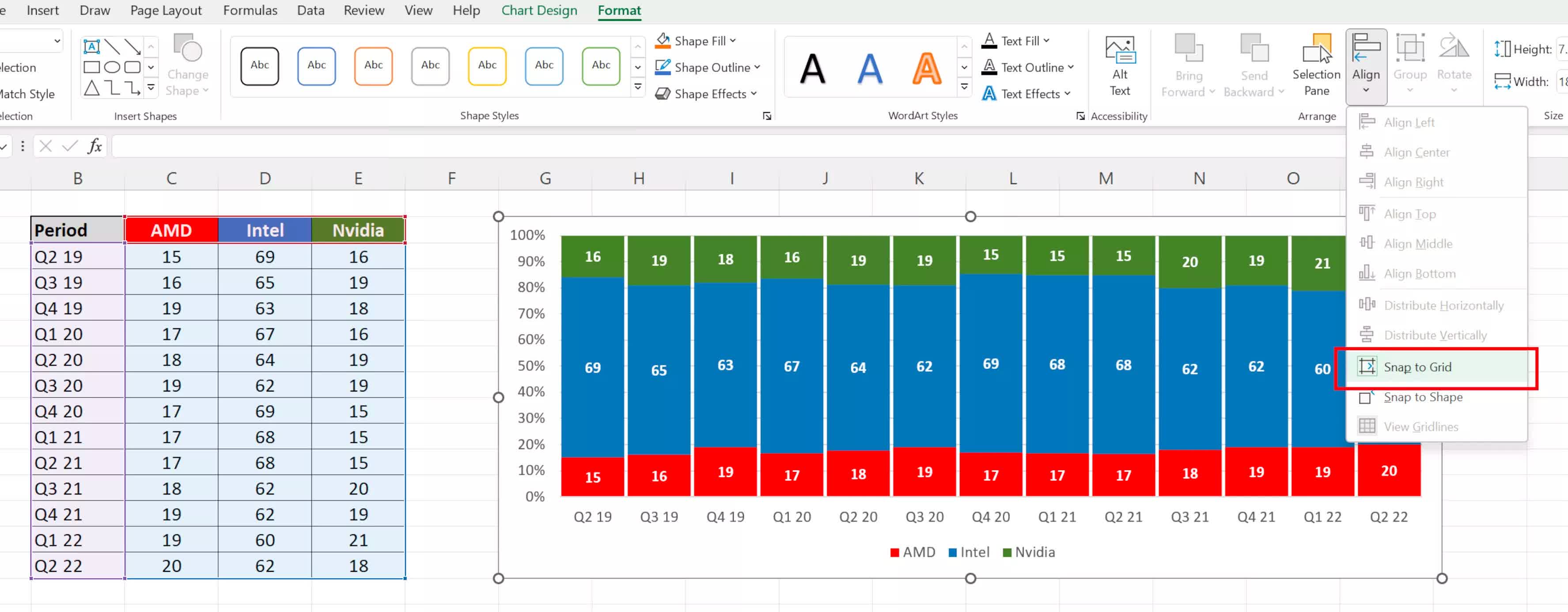Toggle Snap to Shape option
1568x612 pixels.
(x=1422, y=397)
